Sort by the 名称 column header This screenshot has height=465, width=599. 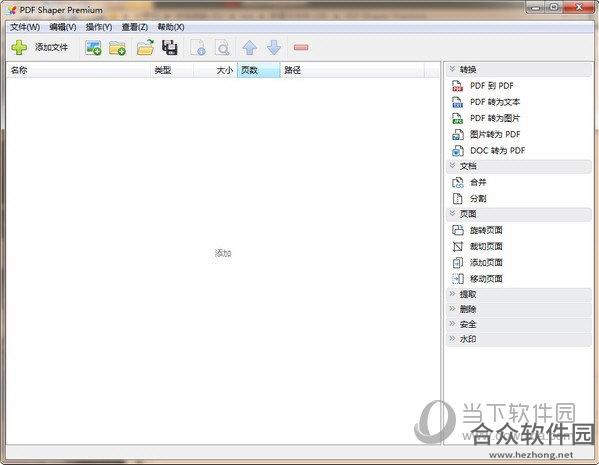(78, 70)
